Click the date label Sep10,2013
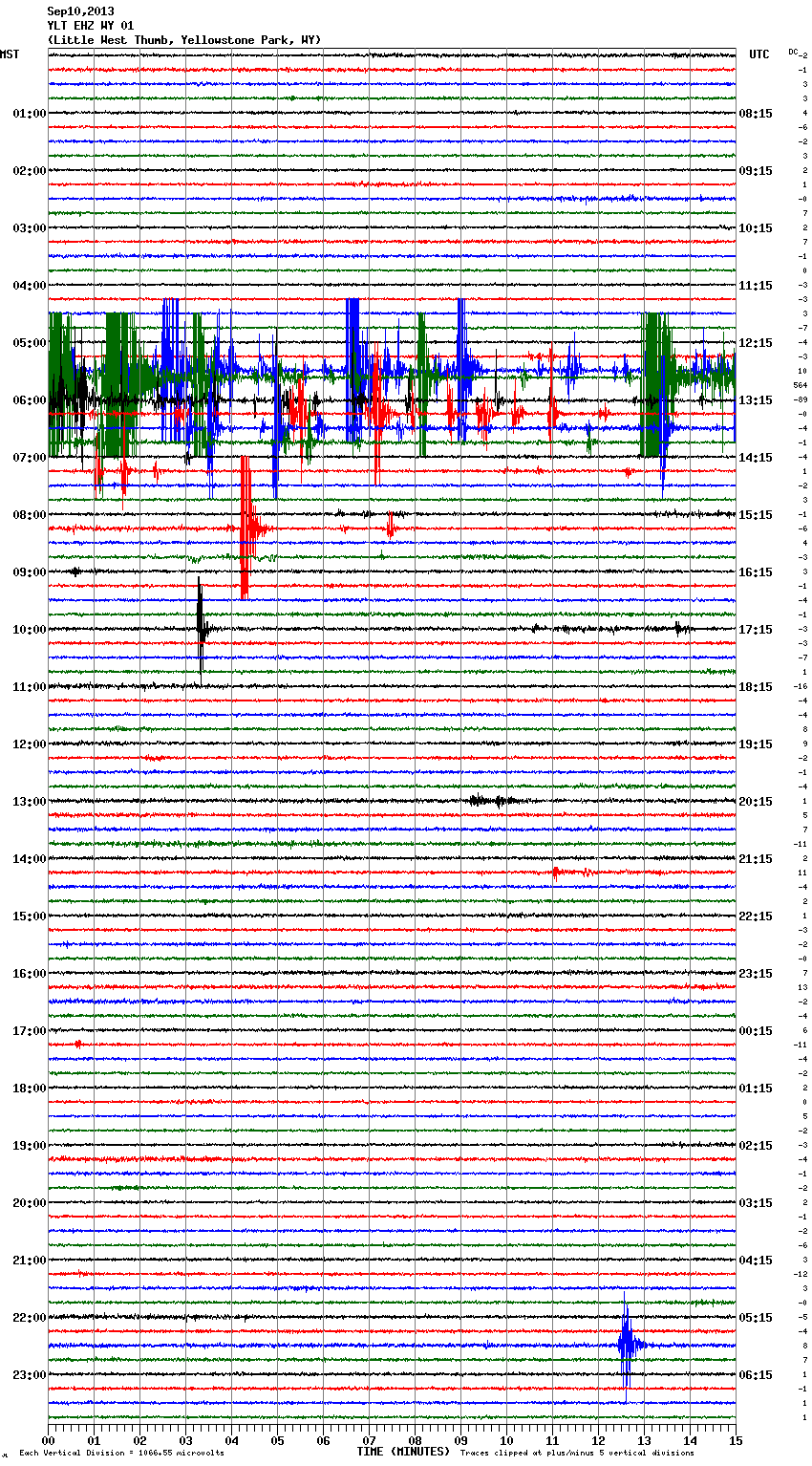812x1466 pixels. coord(80,11)
